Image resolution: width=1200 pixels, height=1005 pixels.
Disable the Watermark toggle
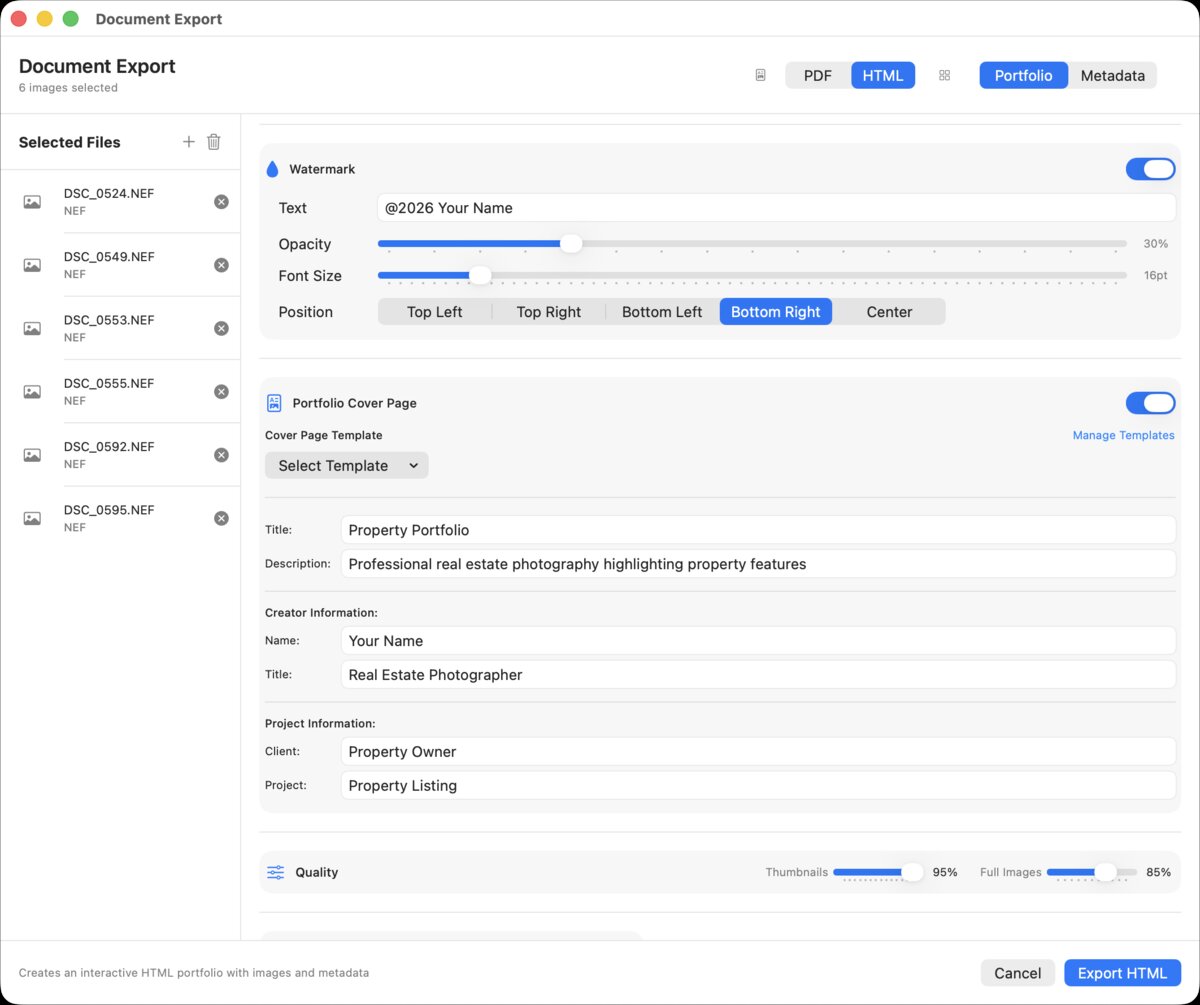pos(1150,169)
